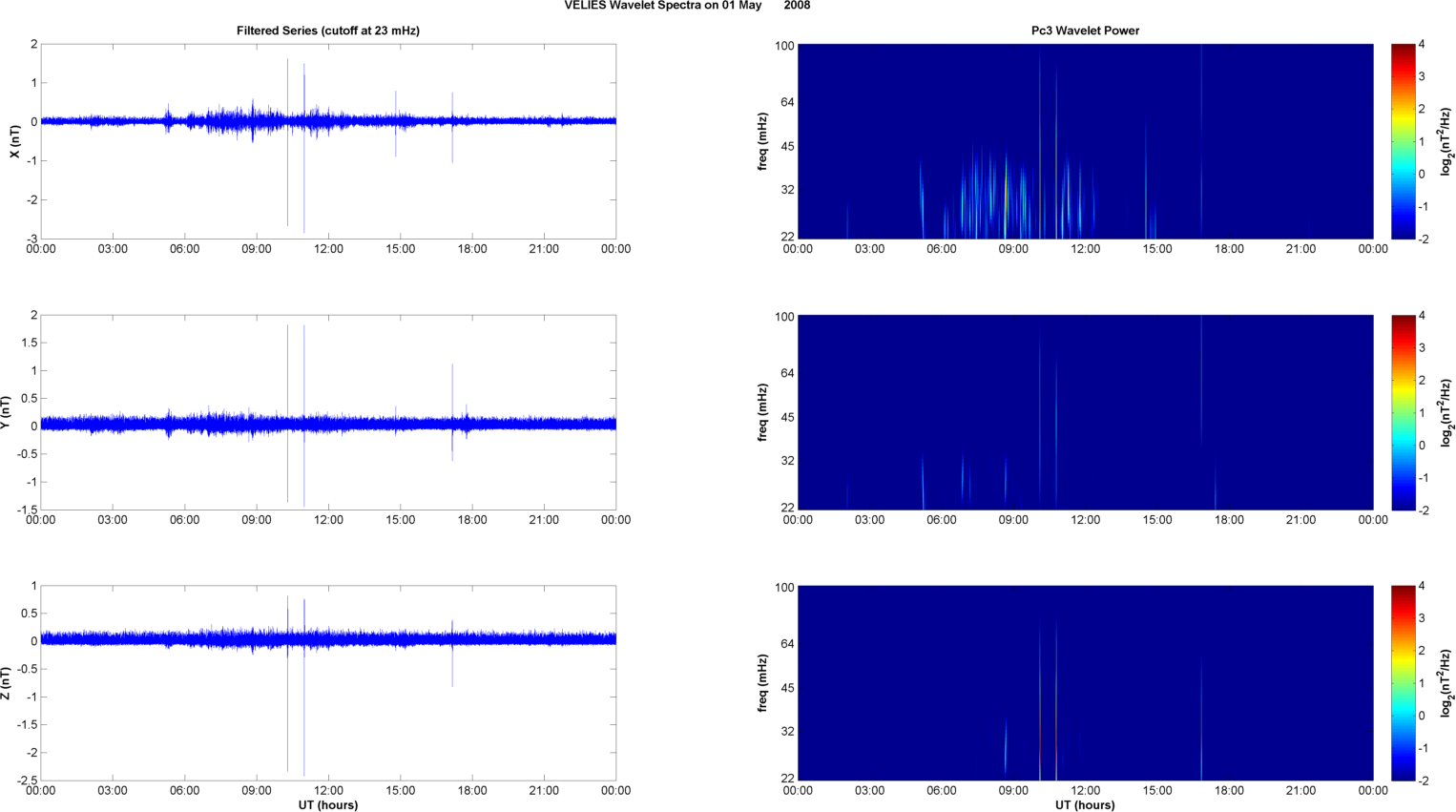This screenshot has height=812, width=1456.
Task: Click the top spectrogram freq (mHz) label
Action: pos(763,141)
